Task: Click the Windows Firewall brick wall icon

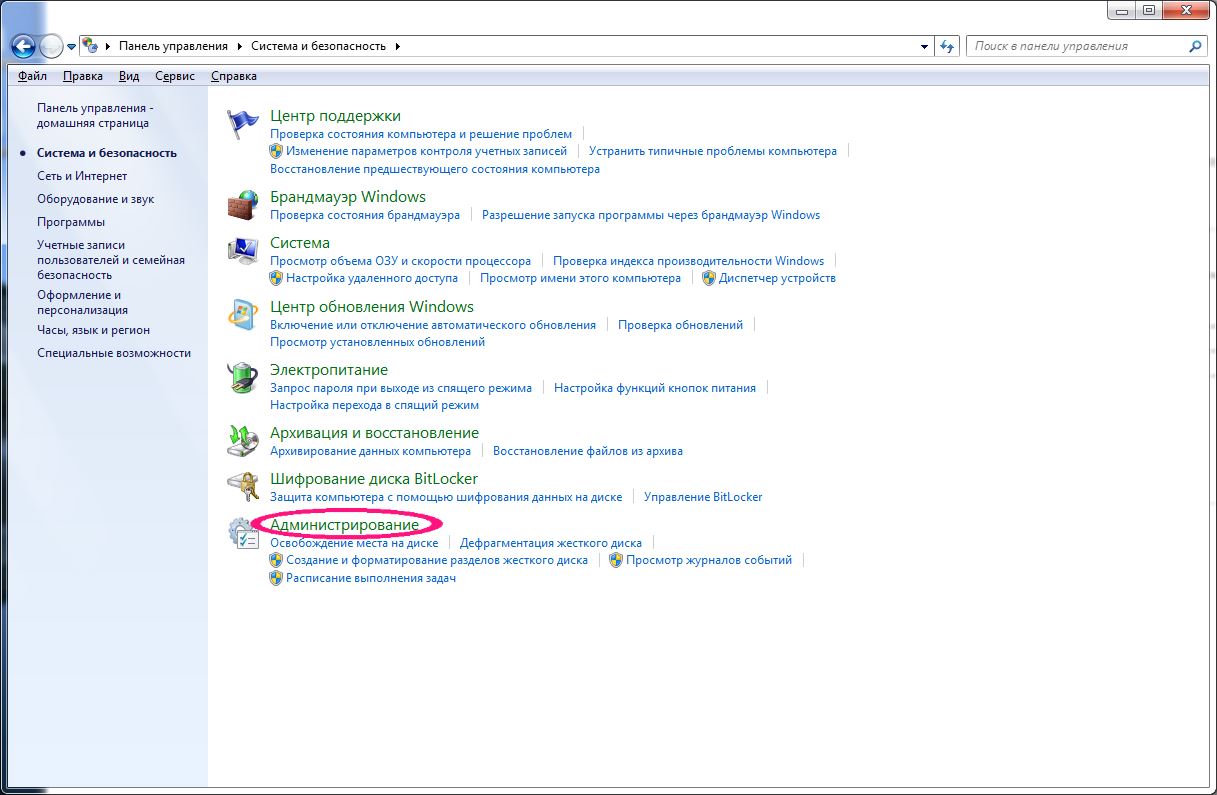Action: coord(243,205)
